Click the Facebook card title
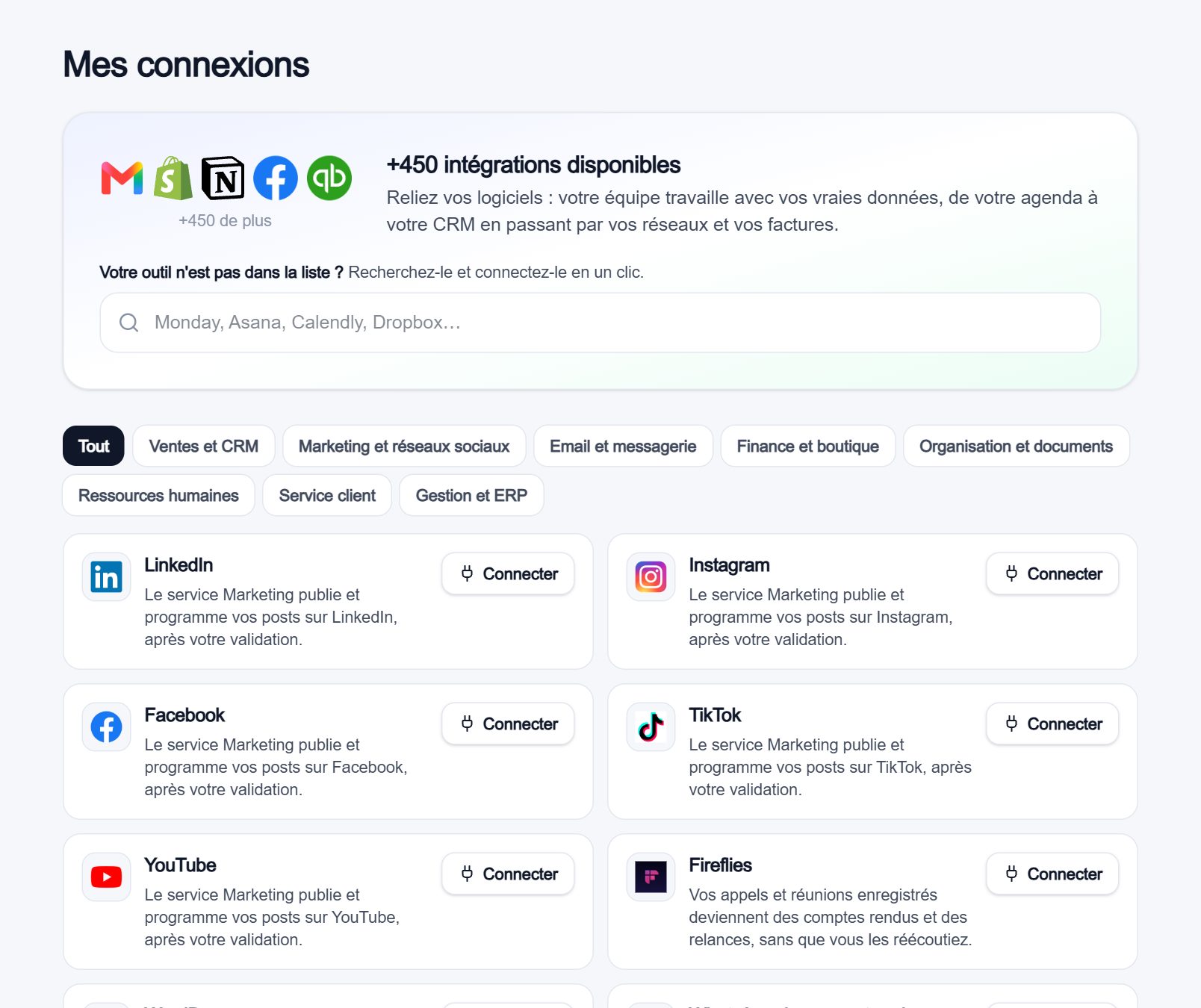This screenshot has height=1008, width=1201. (184, 715)
